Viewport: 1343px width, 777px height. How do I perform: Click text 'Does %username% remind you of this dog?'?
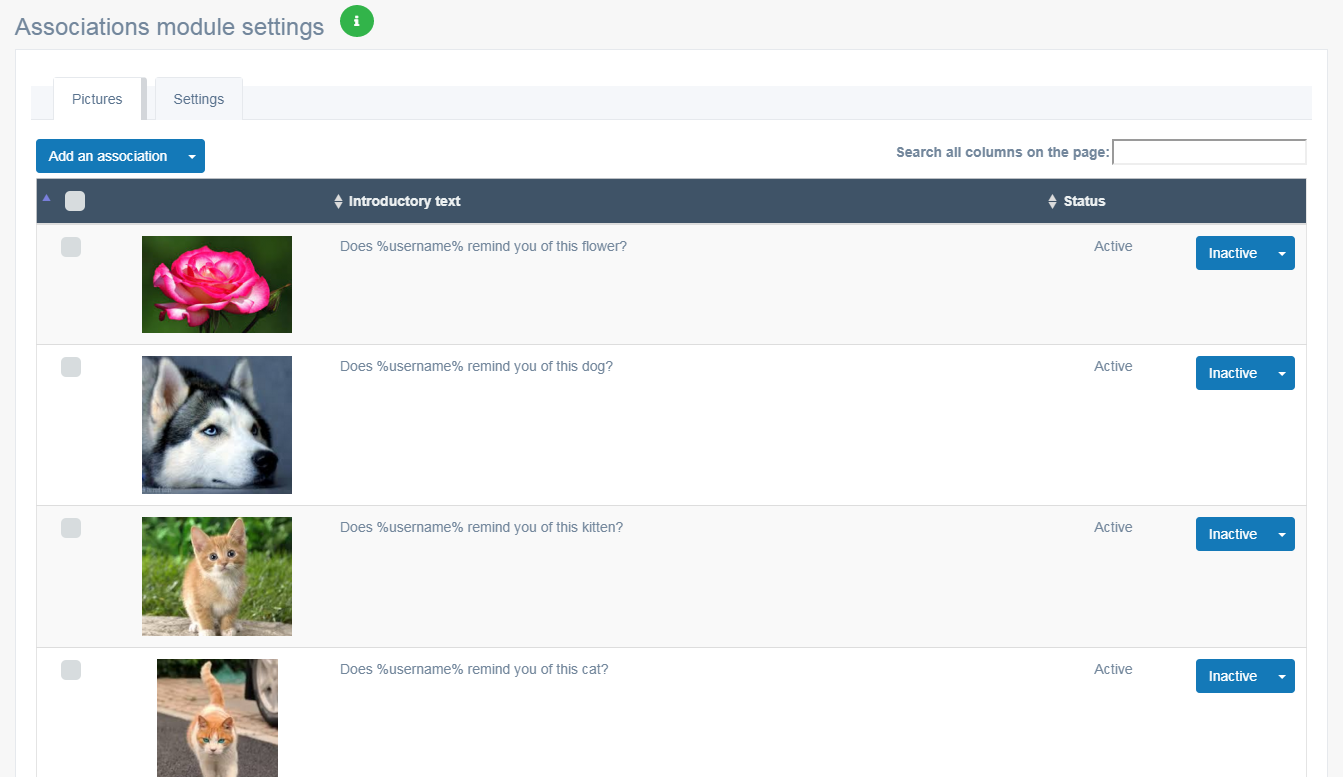click(476, 366)
